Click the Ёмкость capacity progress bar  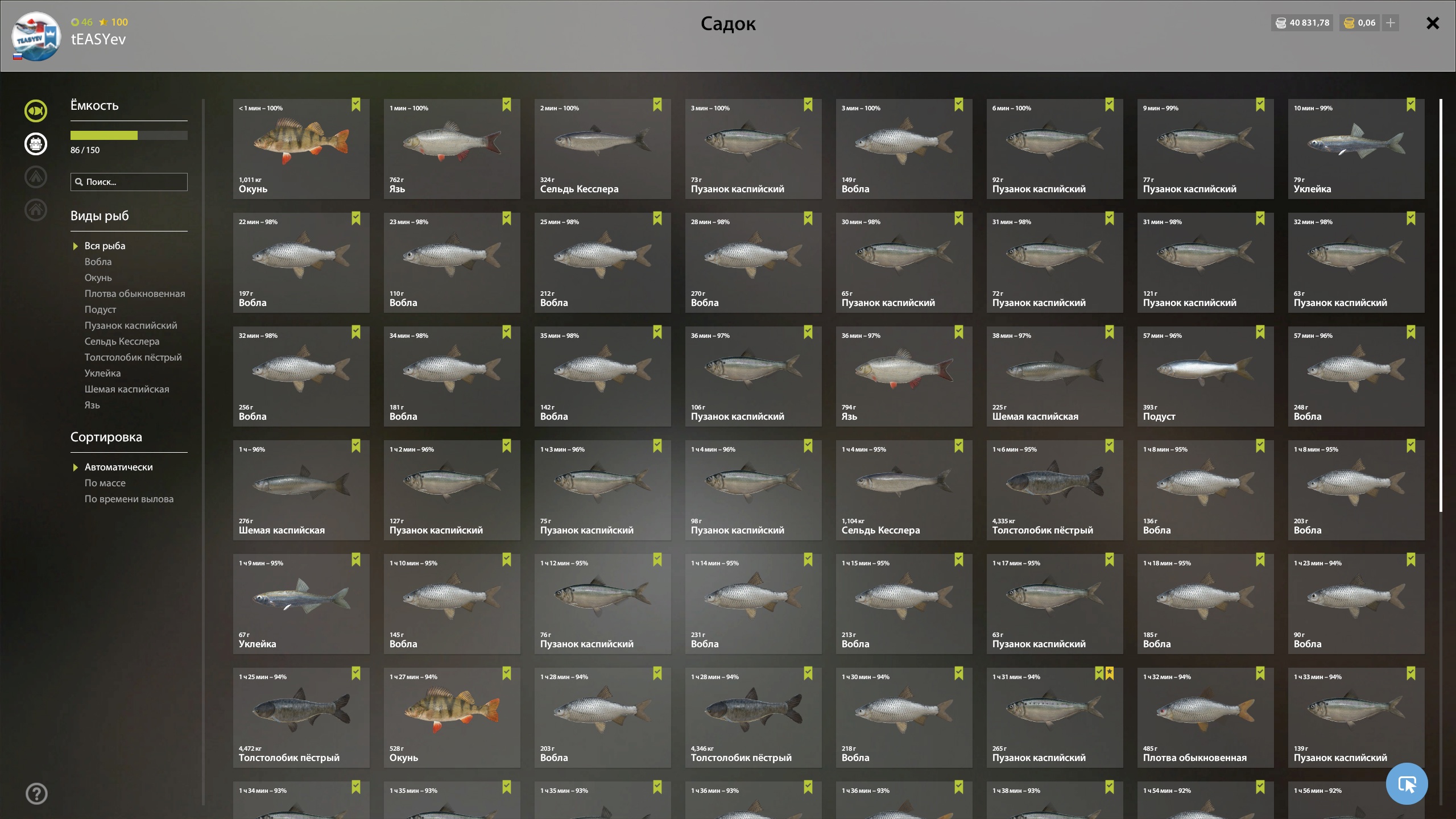[129, 135]
